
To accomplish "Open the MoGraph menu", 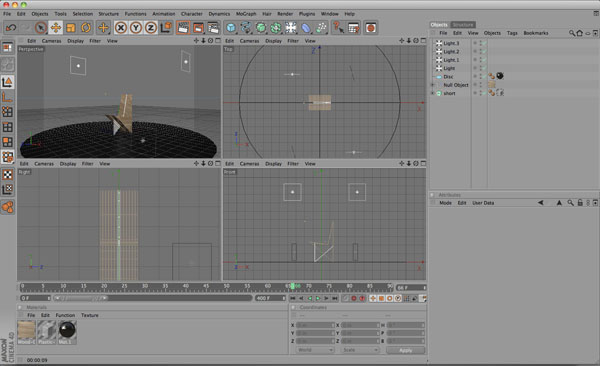I will click(x=246, y=14).
